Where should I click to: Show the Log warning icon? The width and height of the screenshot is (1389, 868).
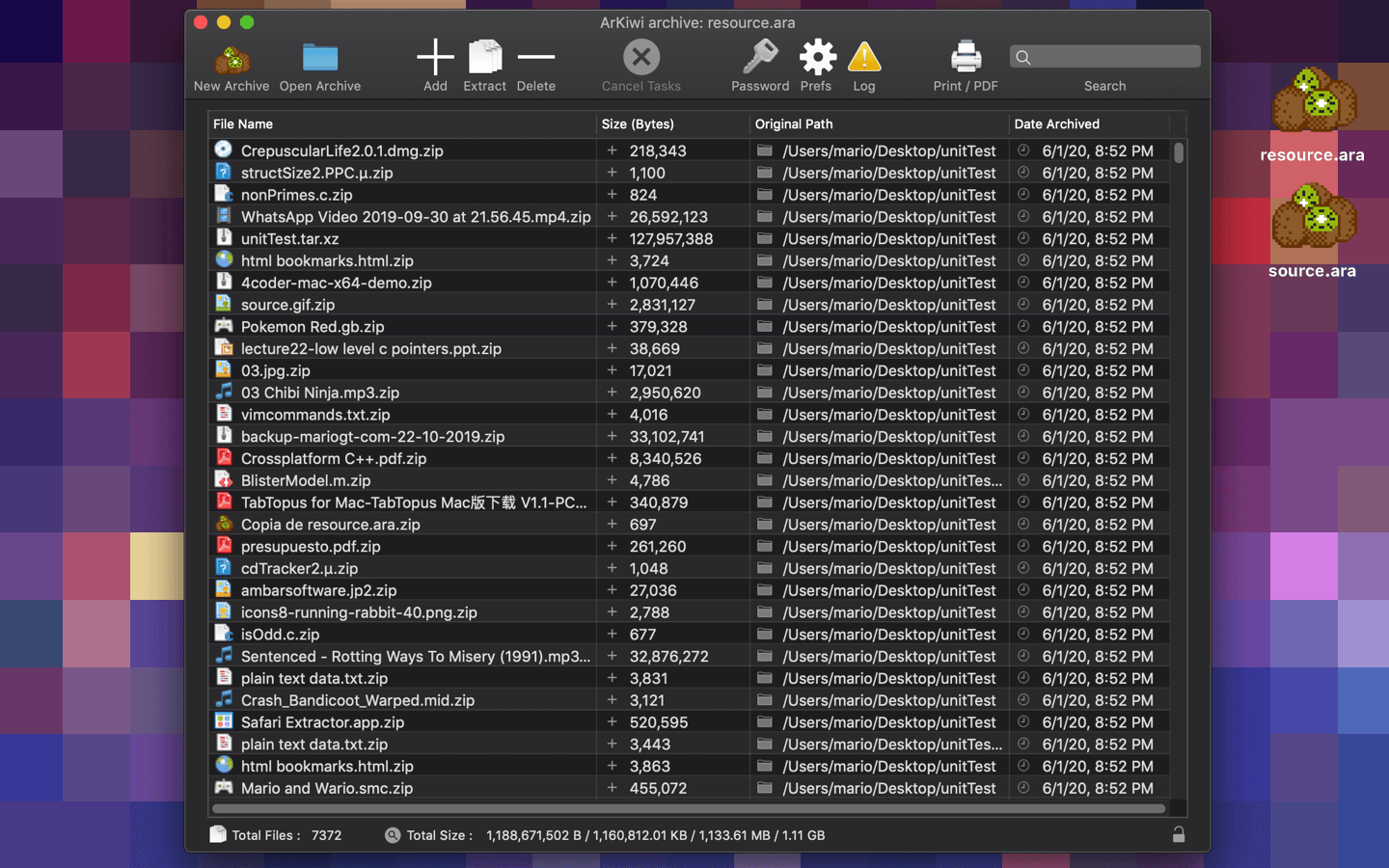click(x=864, y=58)
